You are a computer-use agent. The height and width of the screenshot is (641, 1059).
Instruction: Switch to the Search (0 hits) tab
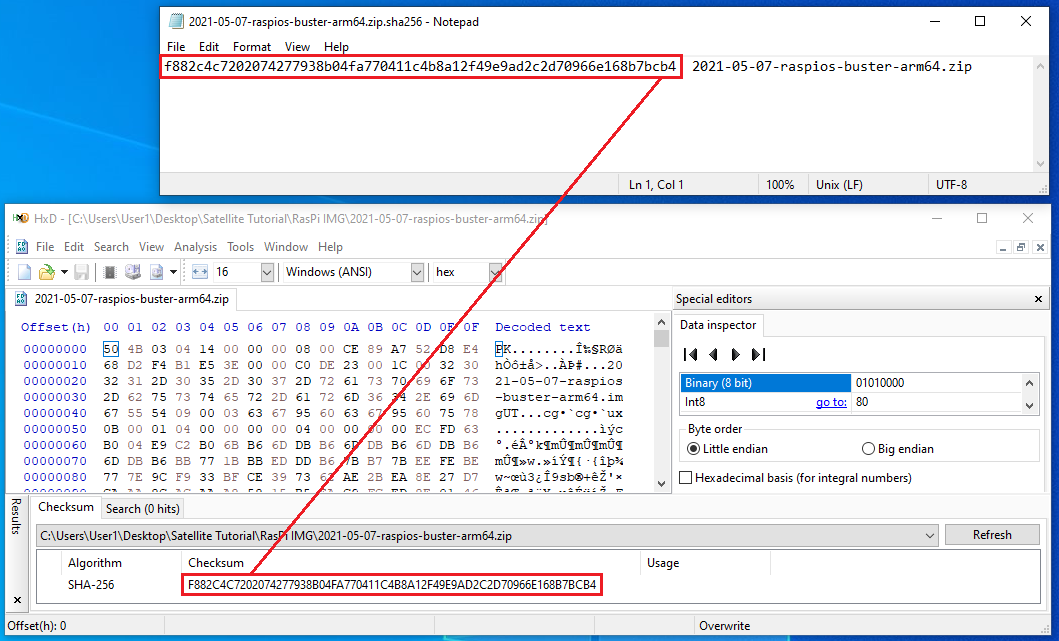(x=143, y=508)
